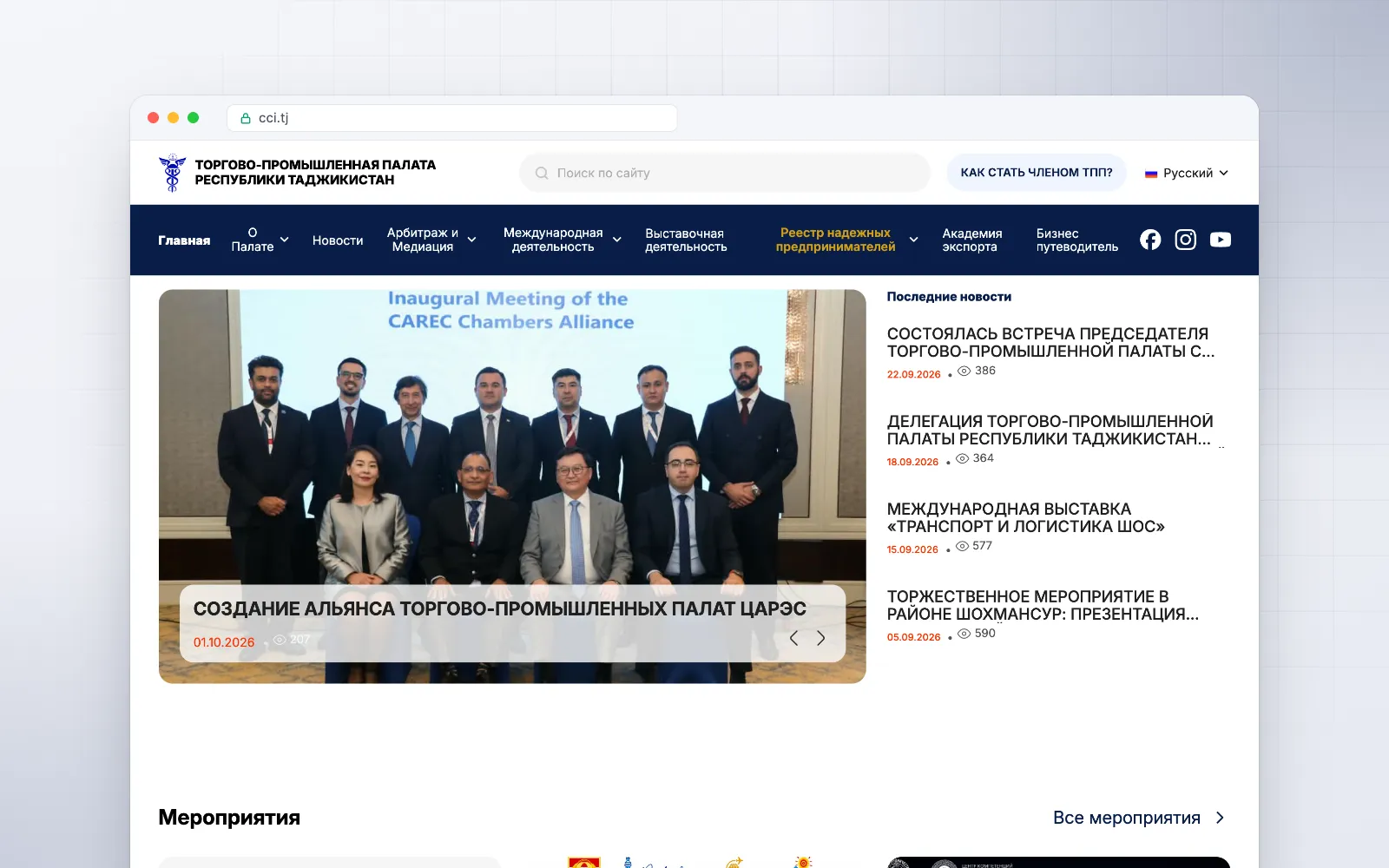Open the Facebook page icon
1389x868 pixels.
pos(1150,240)
